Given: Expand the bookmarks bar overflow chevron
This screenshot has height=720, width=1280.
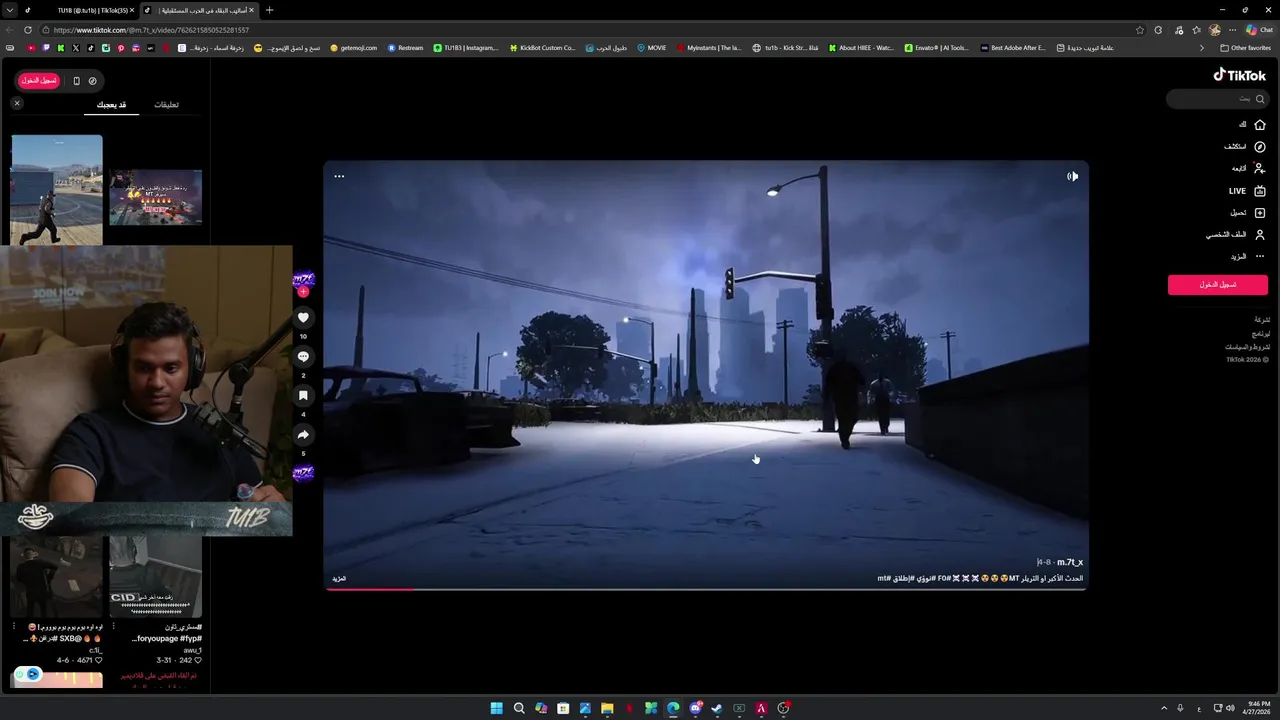Looking at the screenshot, I should [1202, 48].
